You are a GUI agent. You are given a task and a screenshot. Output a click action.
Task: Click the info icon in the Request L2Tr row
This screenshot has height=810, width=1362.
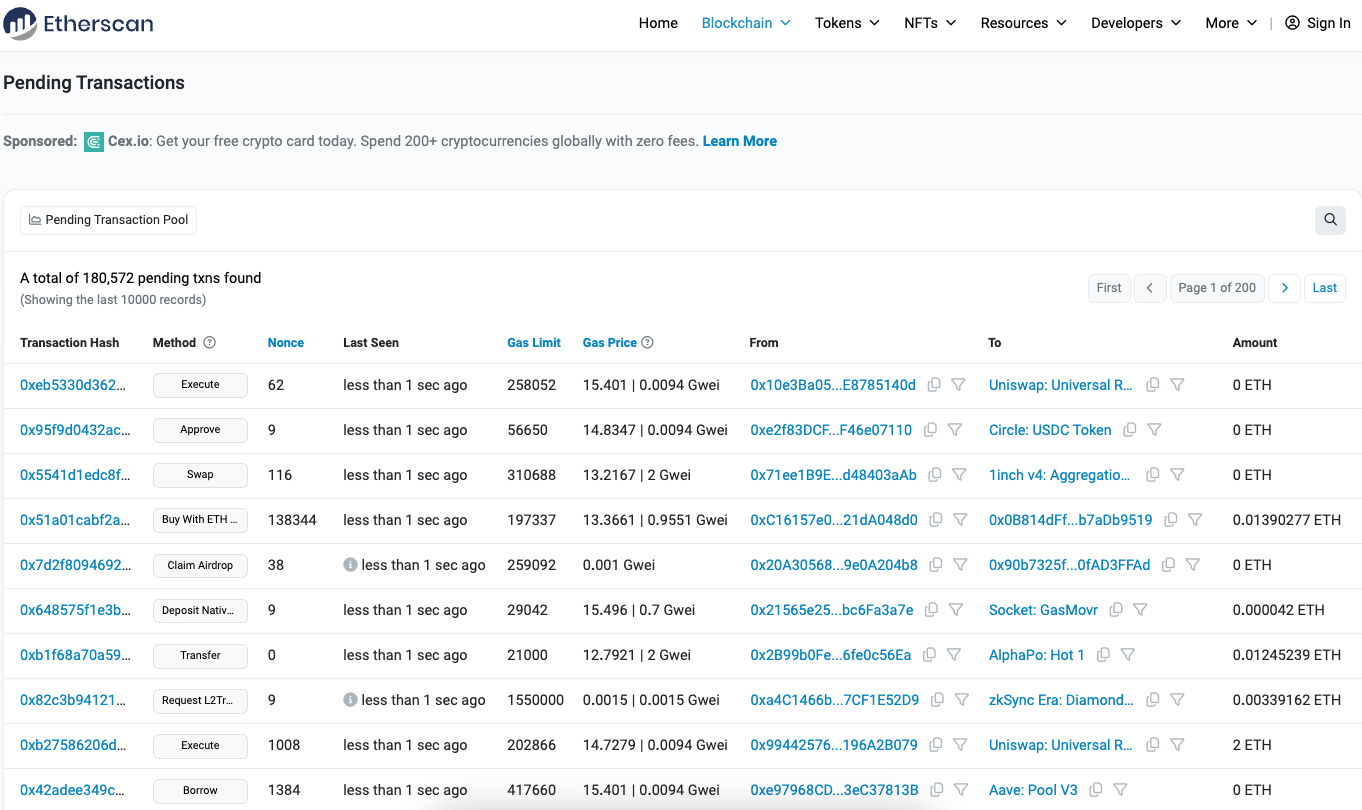[350, 700]
